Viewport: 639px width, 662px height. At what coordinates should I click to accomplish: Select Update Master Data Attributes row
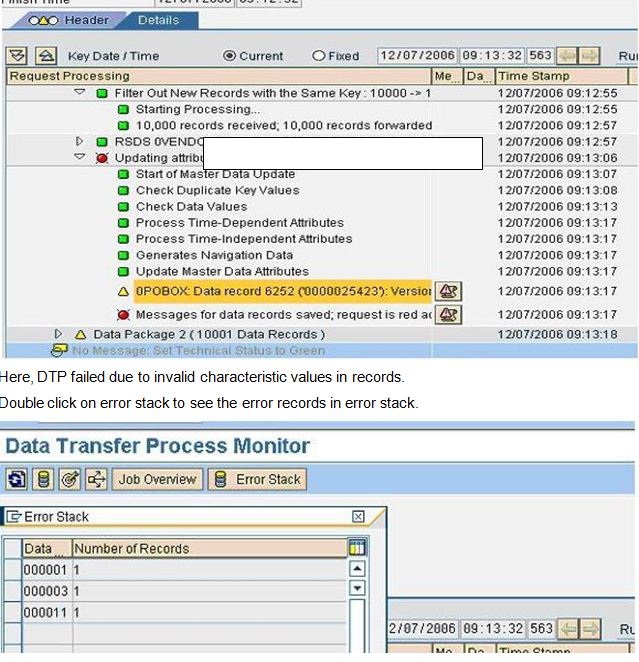222,271
